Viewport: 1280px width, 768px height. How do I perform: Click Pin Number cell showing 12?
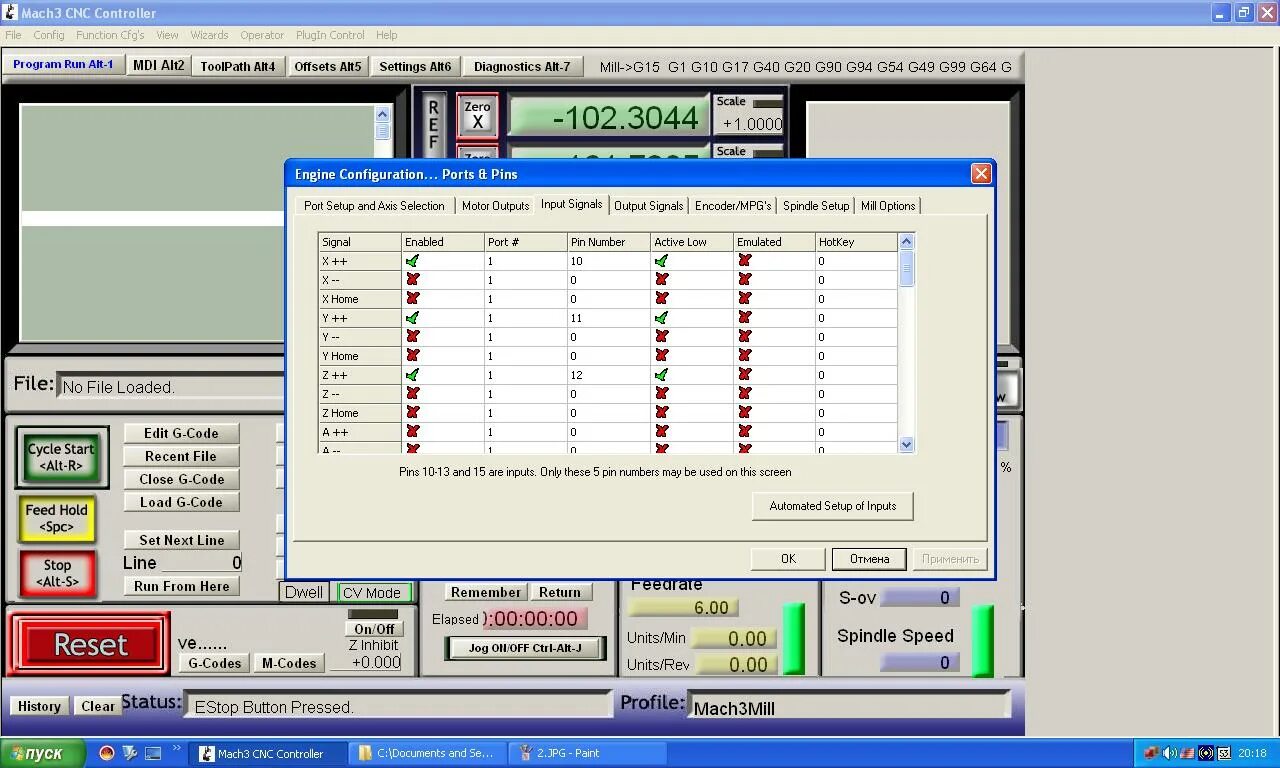click(608, 375)
